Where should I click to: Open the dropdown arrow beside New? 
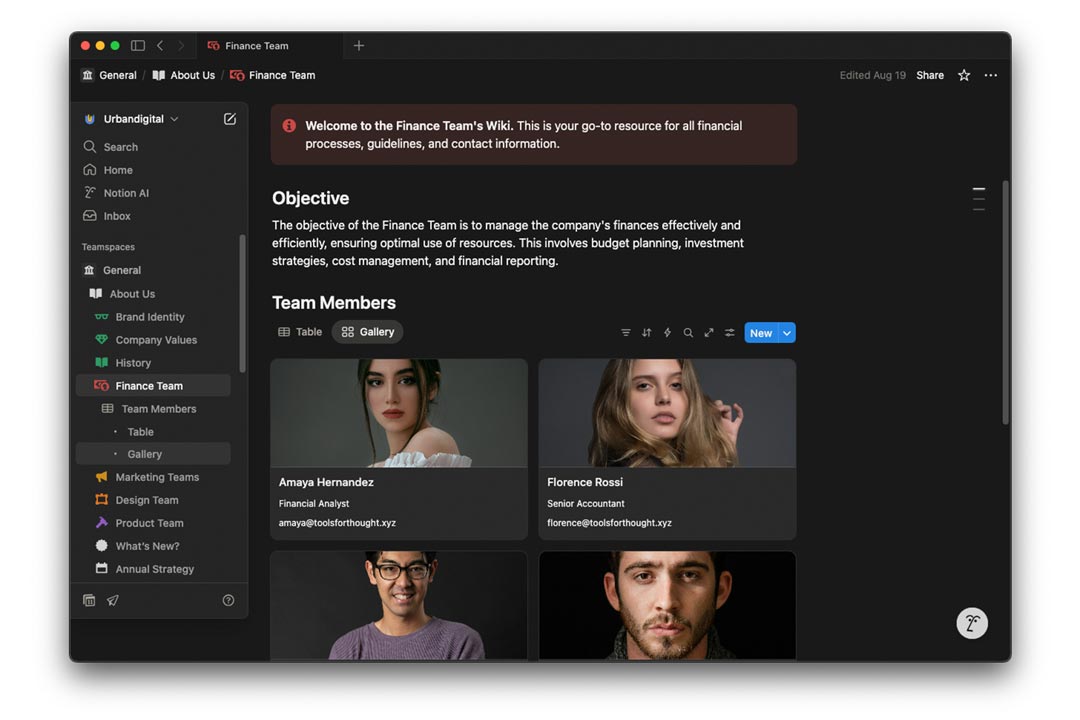coord(787,333)
